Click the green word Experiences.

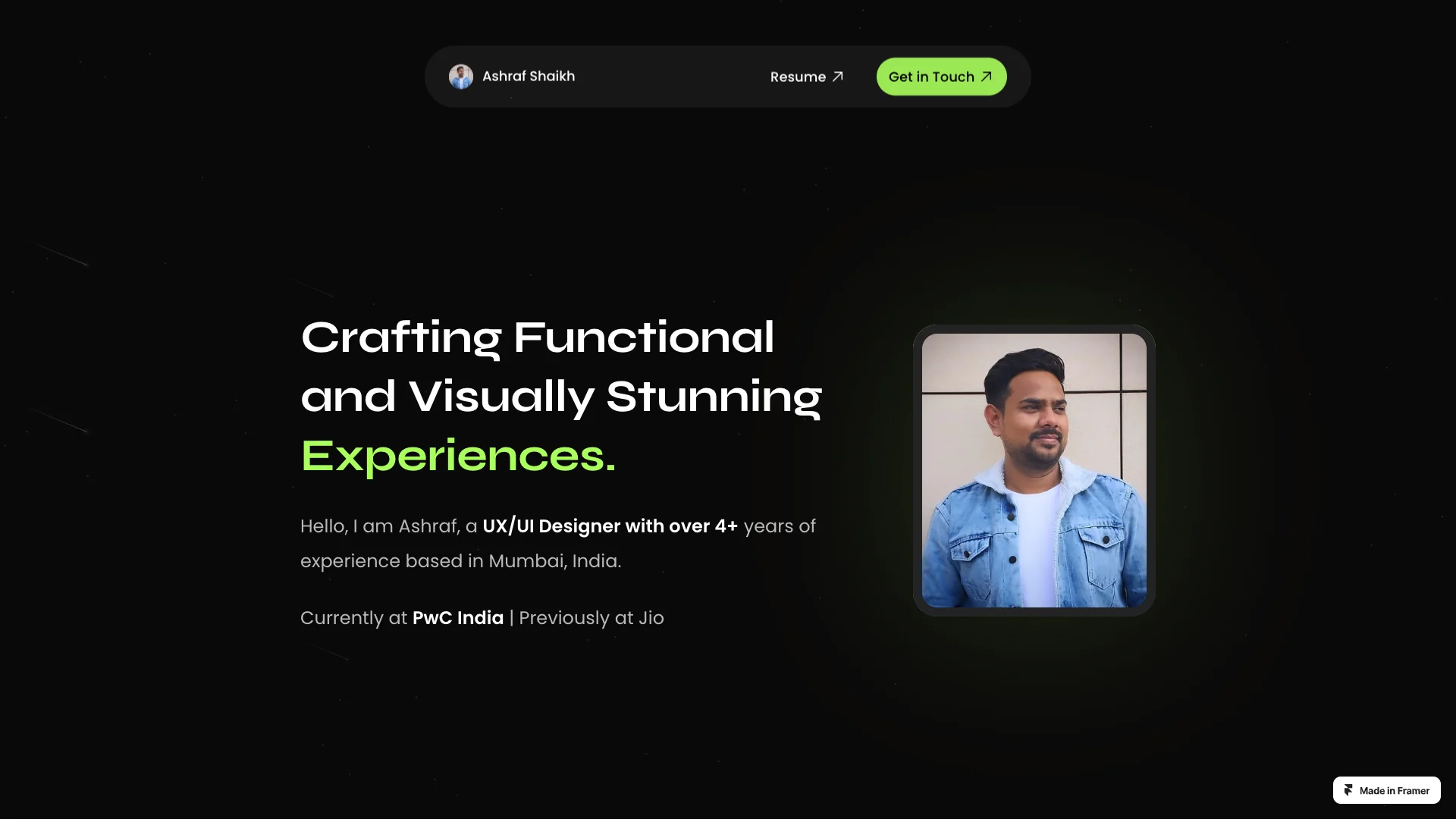coord(458,456)
